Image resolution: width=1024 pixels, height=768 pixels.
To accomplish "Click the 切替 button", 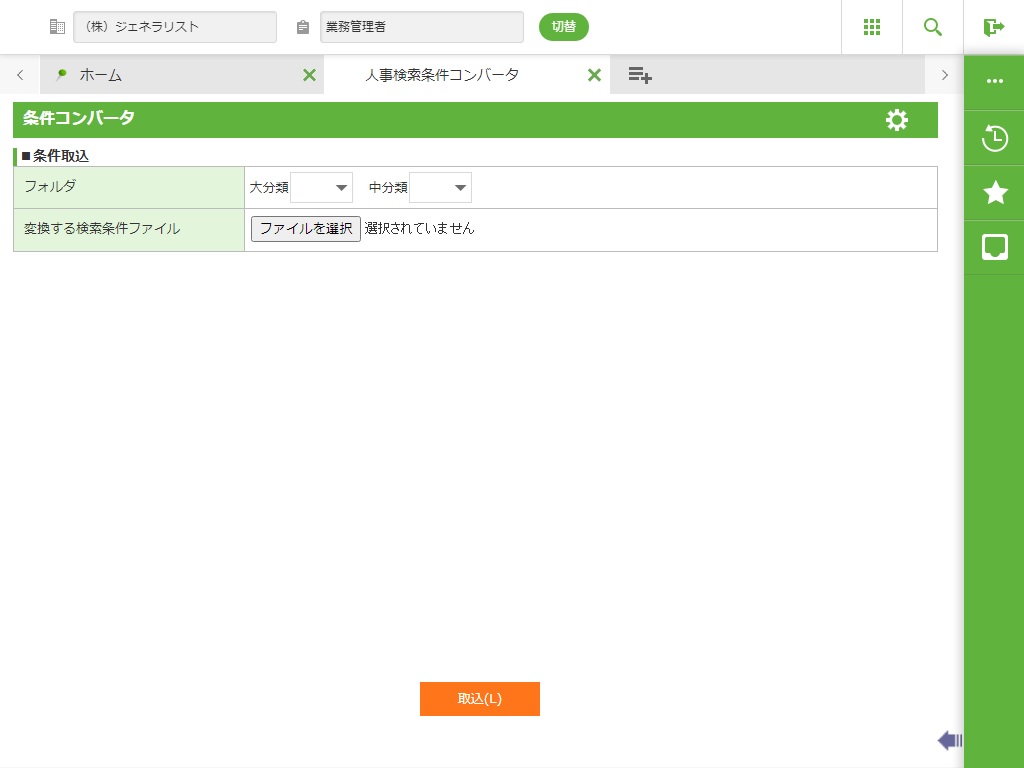I will tap(564, 27).
